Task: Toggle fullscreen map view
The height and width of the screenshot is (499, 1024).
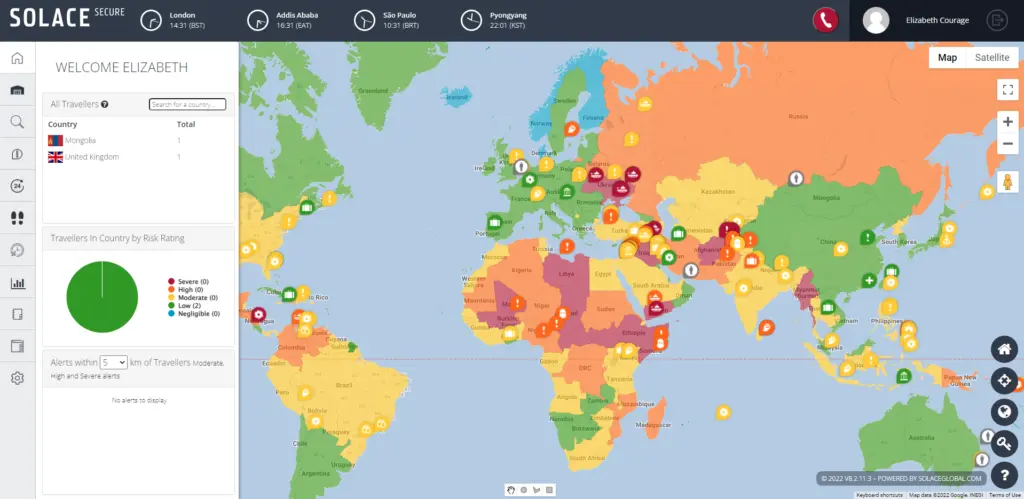Action: 1008,89
